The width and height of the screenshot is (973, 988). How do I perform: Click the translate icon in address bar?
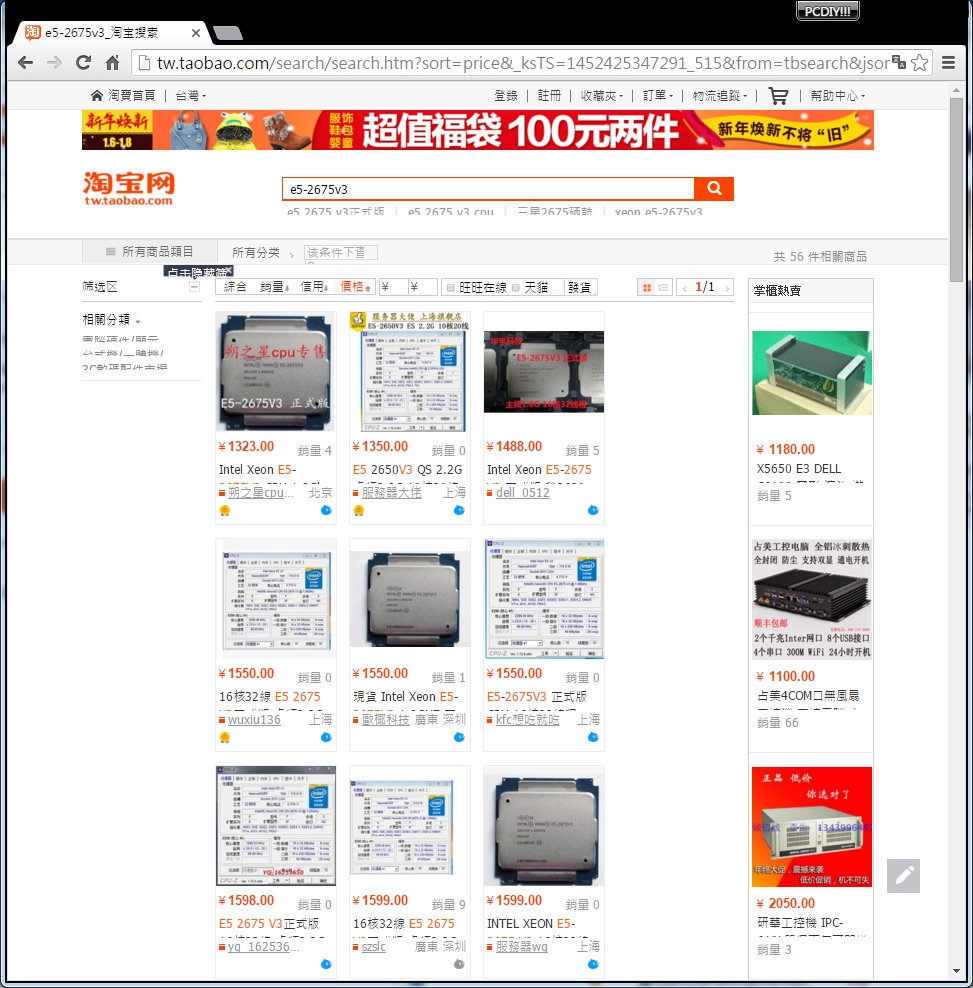point(899,62)
